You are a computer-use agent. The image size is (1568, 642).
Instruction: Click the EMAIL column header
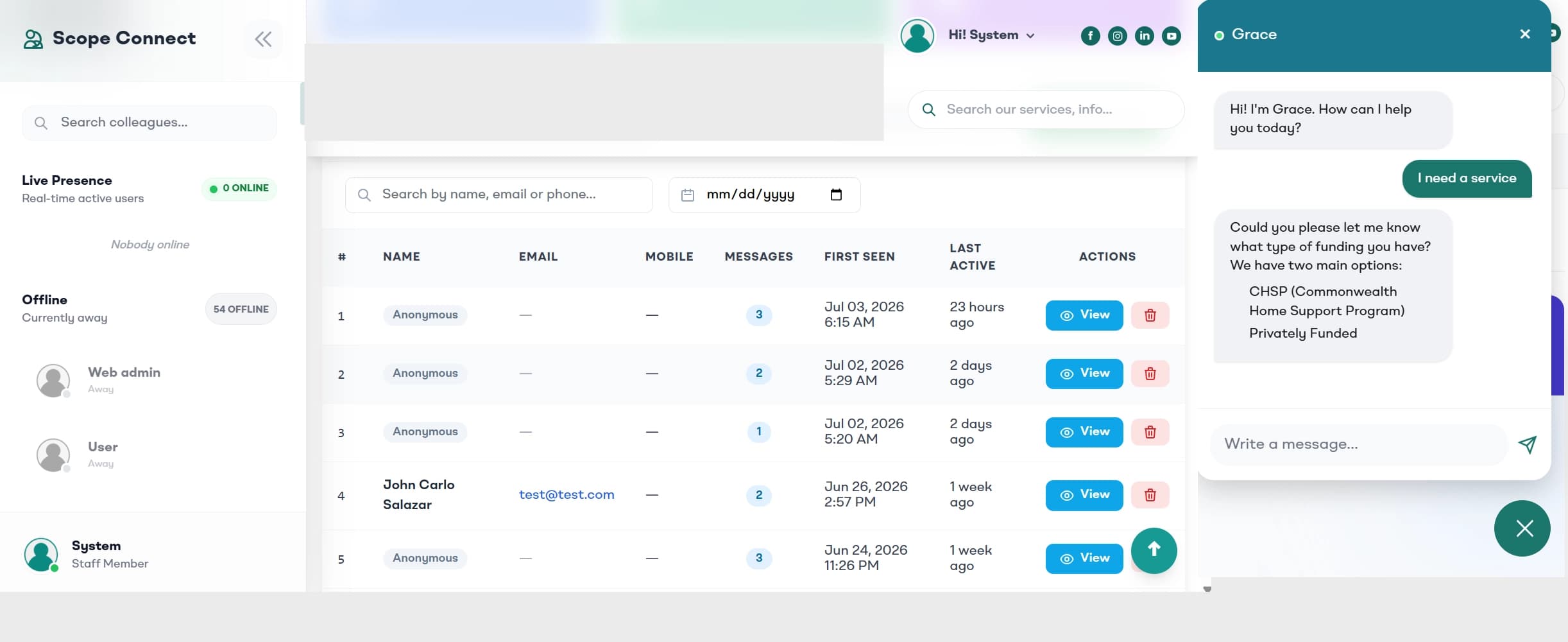(538, 257)
